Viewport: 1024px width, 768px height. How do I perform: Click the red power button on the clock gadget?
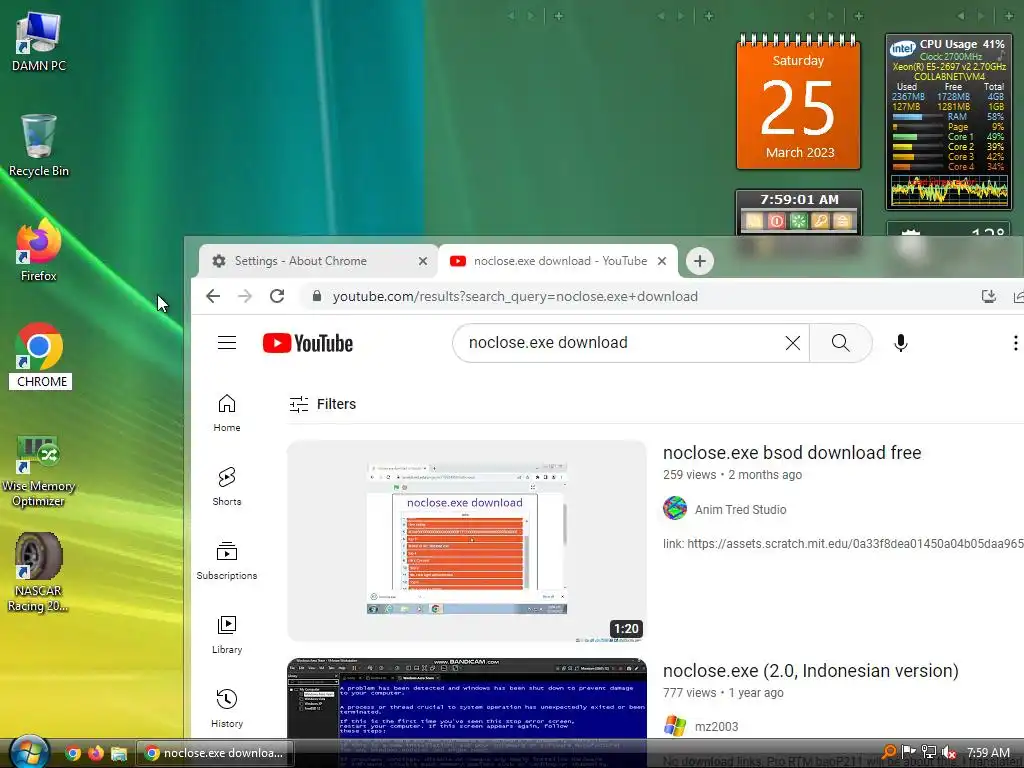click(776, 221)
